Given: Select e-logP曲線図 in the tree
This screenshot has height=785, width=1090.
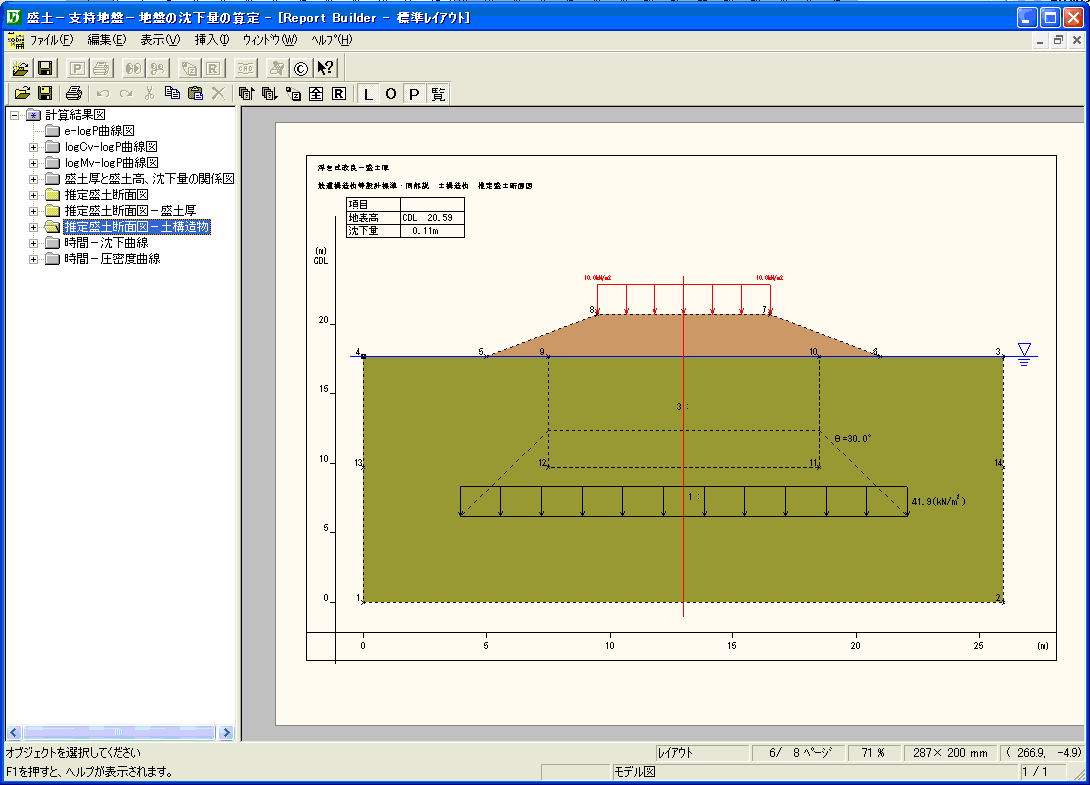Looking at the screenshot, I should [99, 131].
